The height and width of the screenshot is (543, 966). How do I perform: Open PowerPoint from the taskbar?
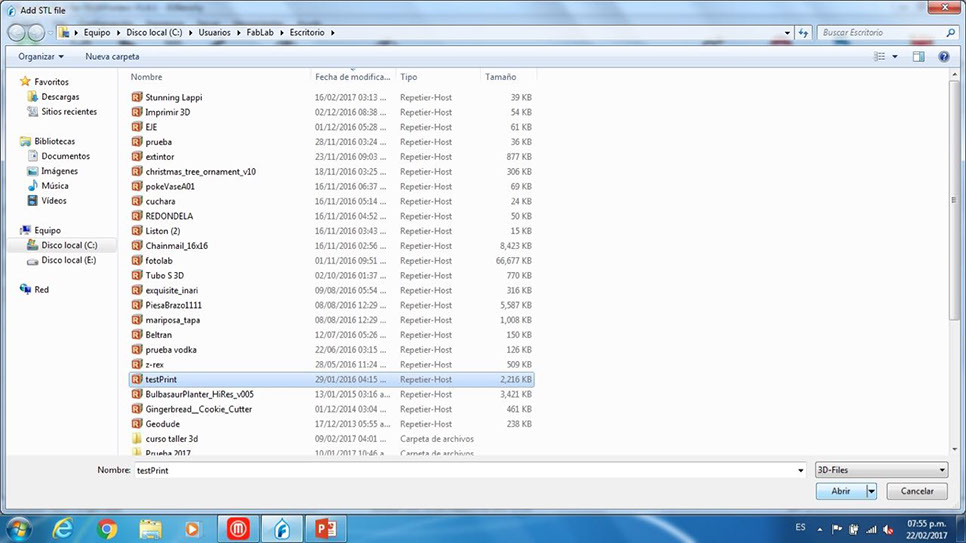[x=326, y=529]
